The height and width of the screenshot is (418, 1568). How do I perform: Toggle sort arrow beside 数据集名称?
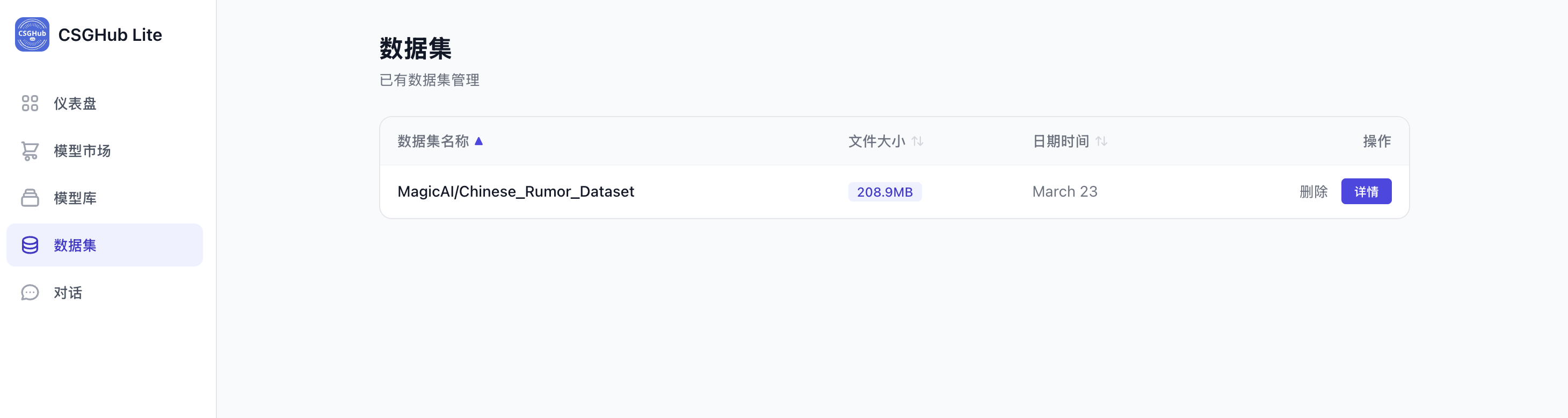pos(479,141)
